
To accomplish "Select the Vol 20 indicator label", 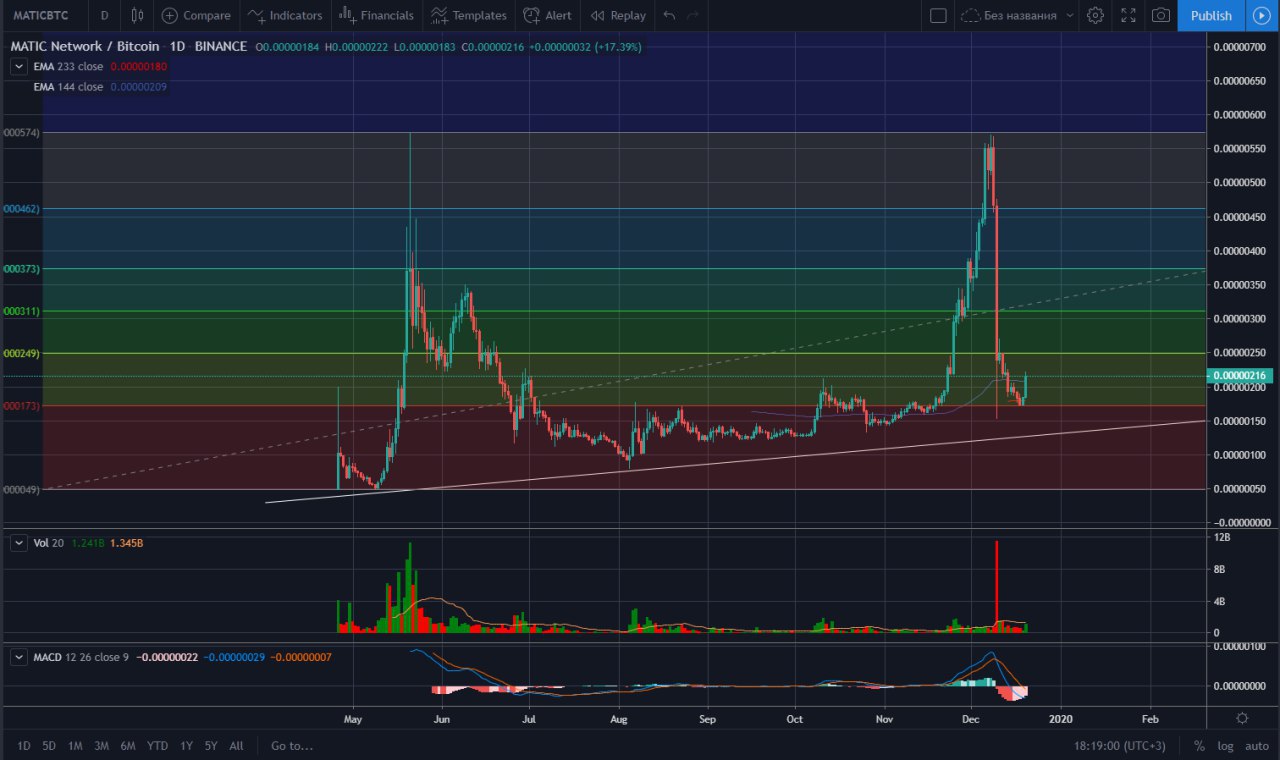I will tap(48, 542).
